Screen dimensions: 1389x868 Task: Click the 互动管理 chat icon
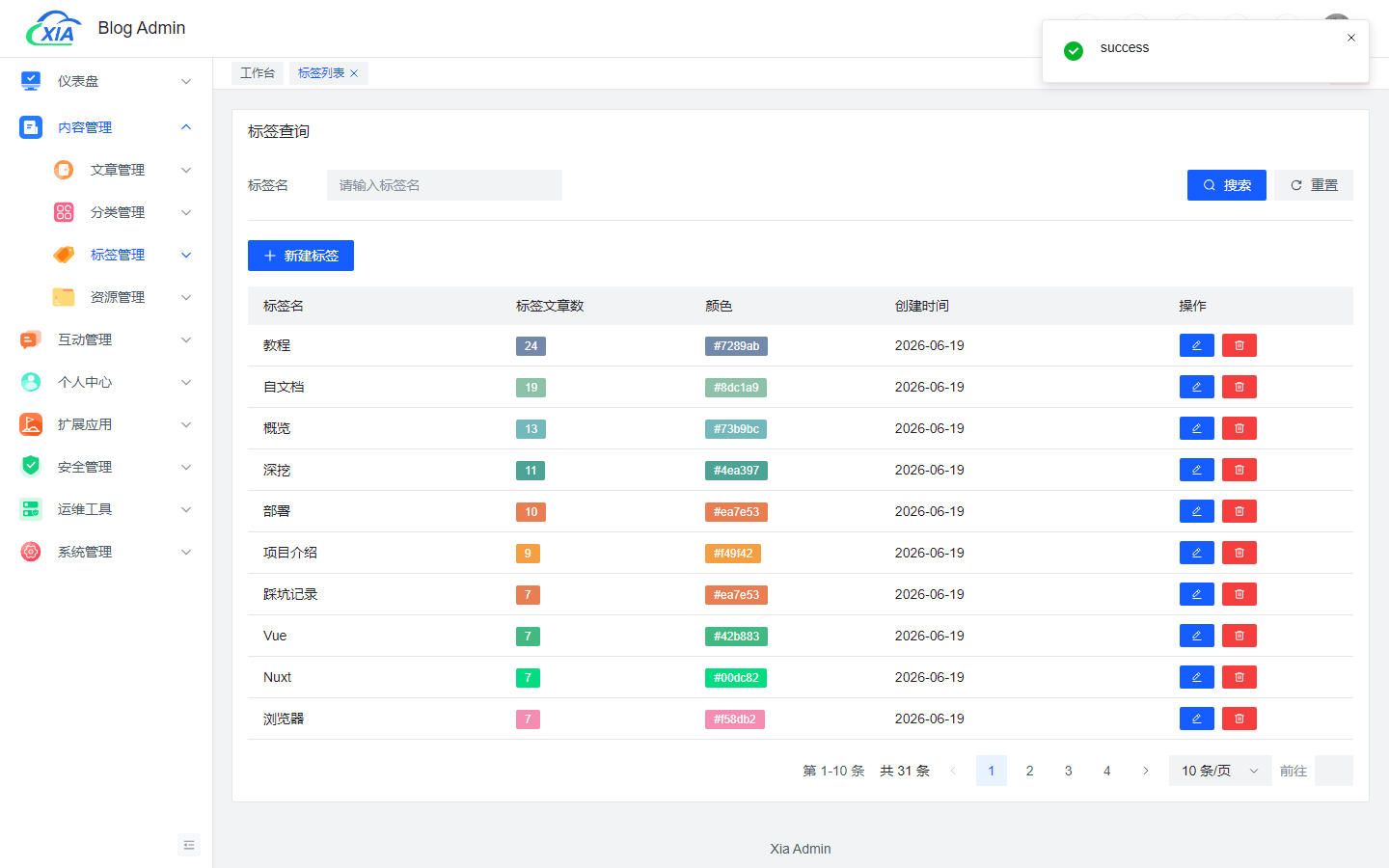tap(31, 339)
